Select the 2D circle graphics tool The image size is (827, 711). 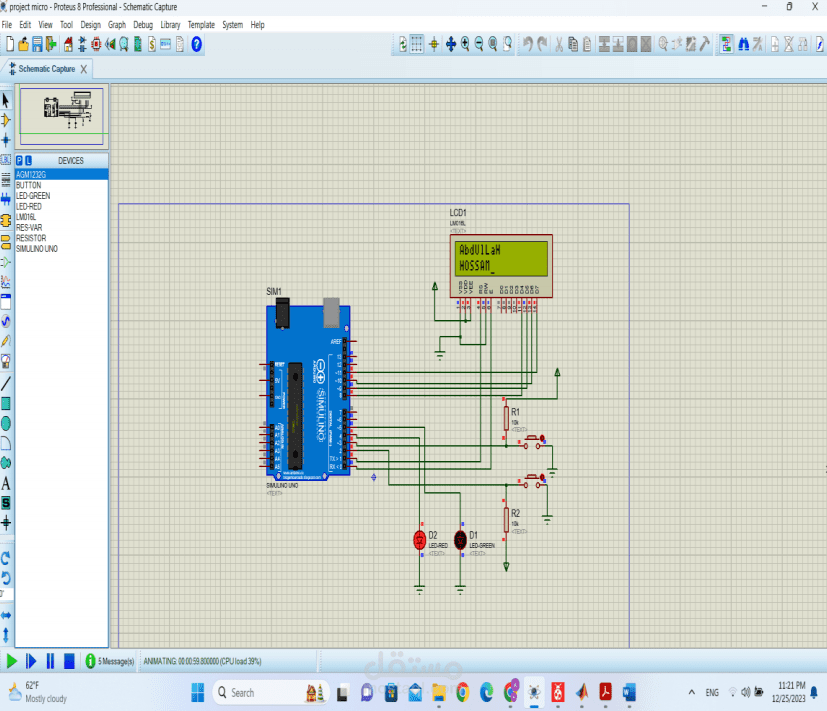(x=6, y=423)
